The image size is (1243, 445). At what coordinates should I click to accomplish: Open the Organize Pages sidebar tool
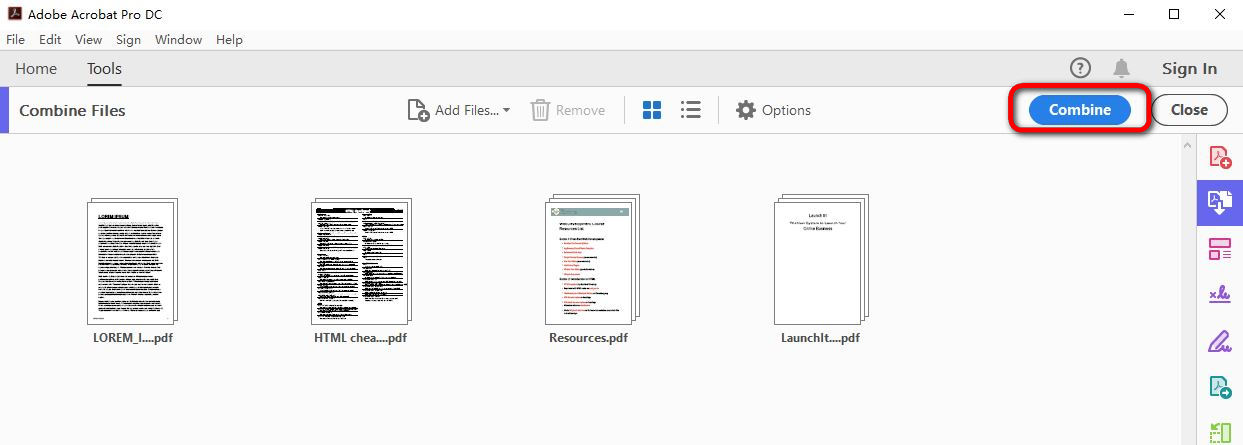[x=1219, y=249]
